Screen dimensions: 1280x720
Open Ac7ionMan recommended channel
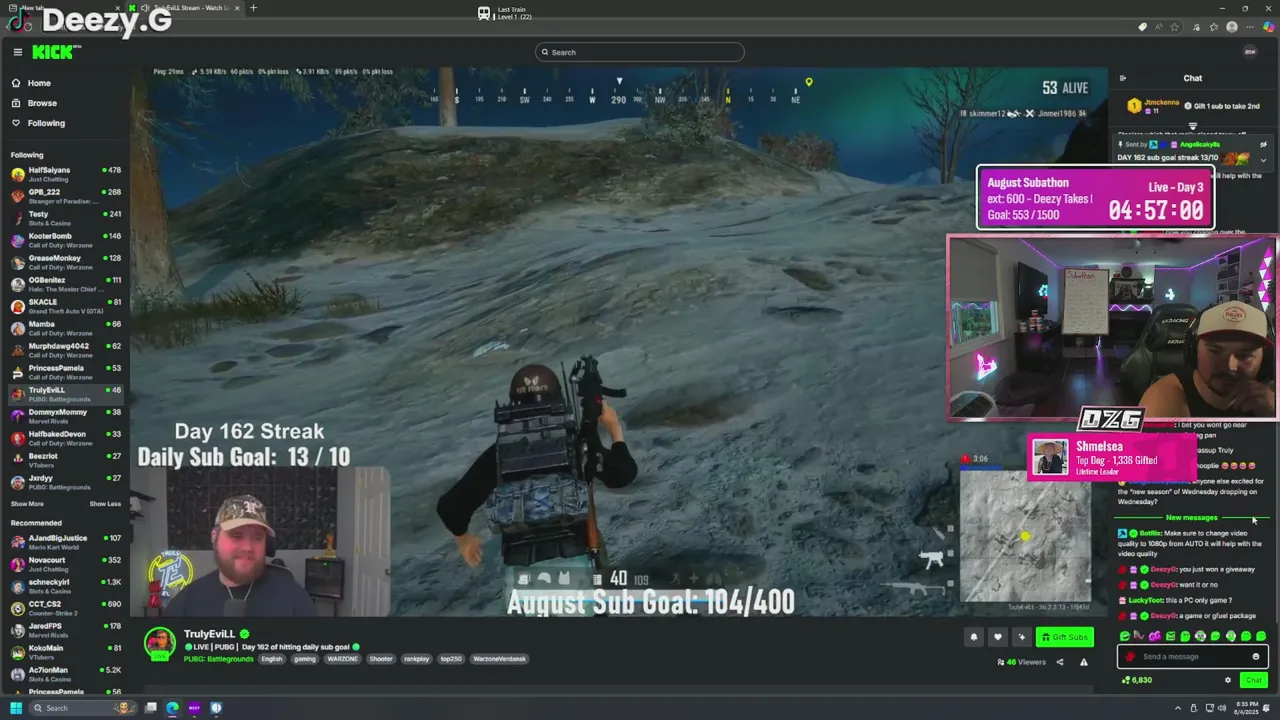[66, 674]
